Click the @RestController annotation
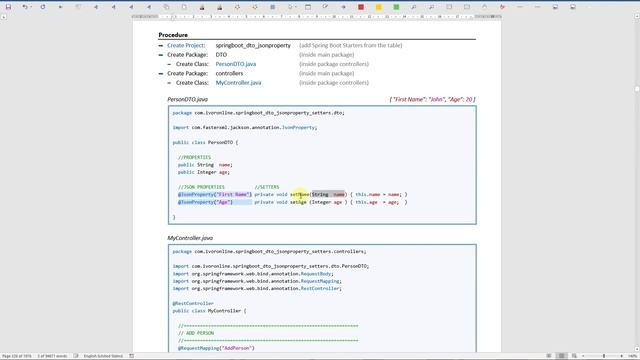The height and width of the screenshot is (360, 640). coord(193,303)
